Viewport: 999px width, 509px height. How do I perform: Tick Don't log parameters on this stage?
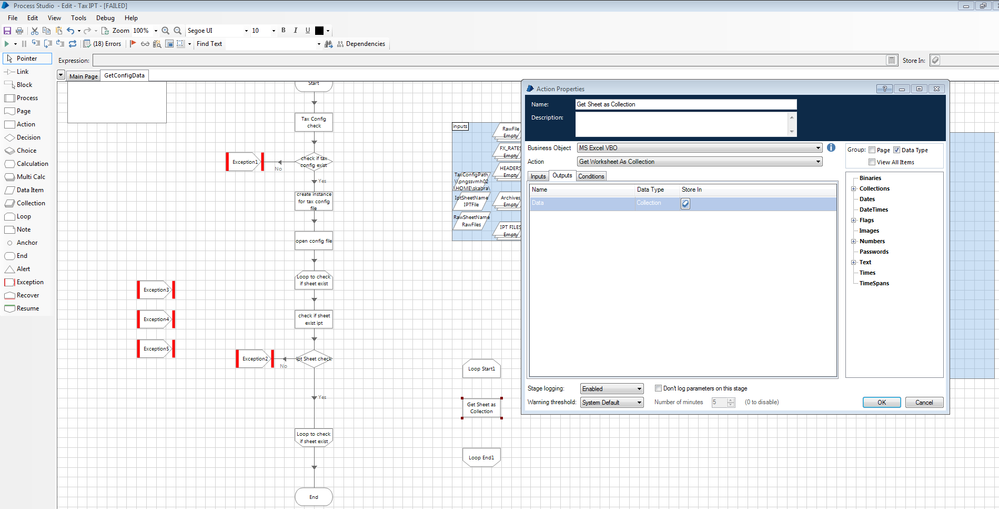click(x=658, y=388)
